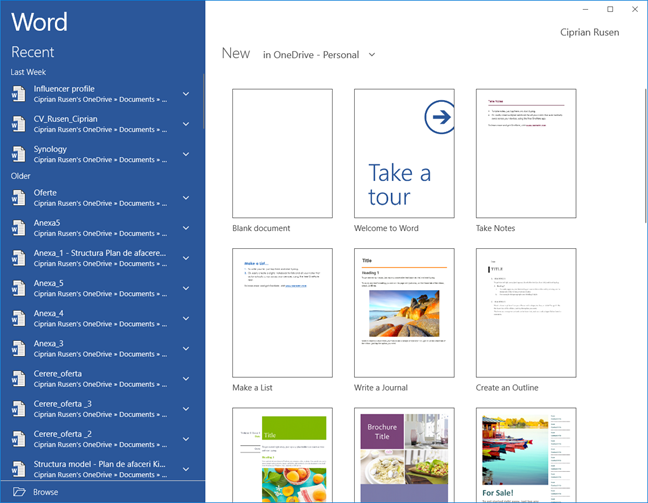The width and height of the screenshot is (648, 503).
Task: Click the recent list scrollbar
Action: click(x=204, y=102)
